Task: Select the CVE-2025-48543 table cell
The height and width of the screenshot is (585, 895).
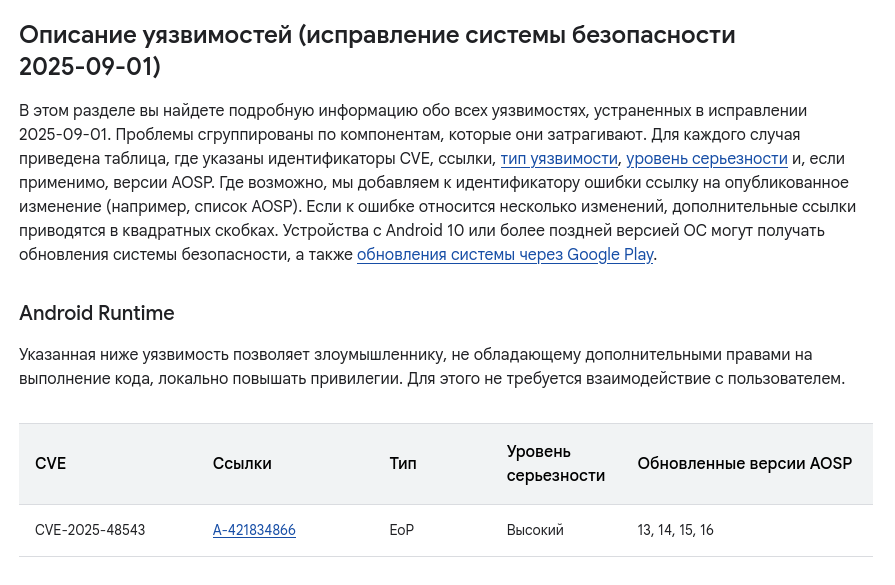Action: [90, 530]
